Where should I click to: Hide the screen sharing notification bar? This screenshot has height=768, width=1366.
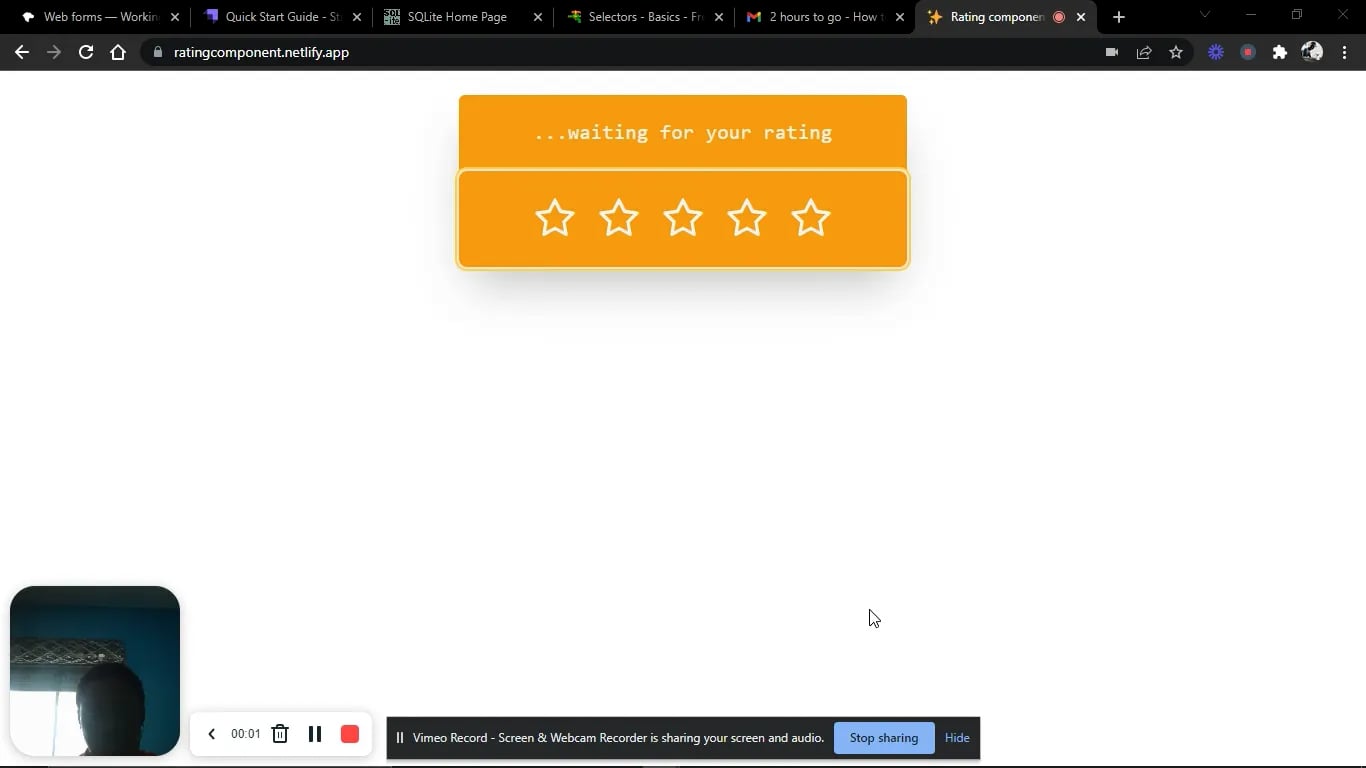[x=957, y=738]
